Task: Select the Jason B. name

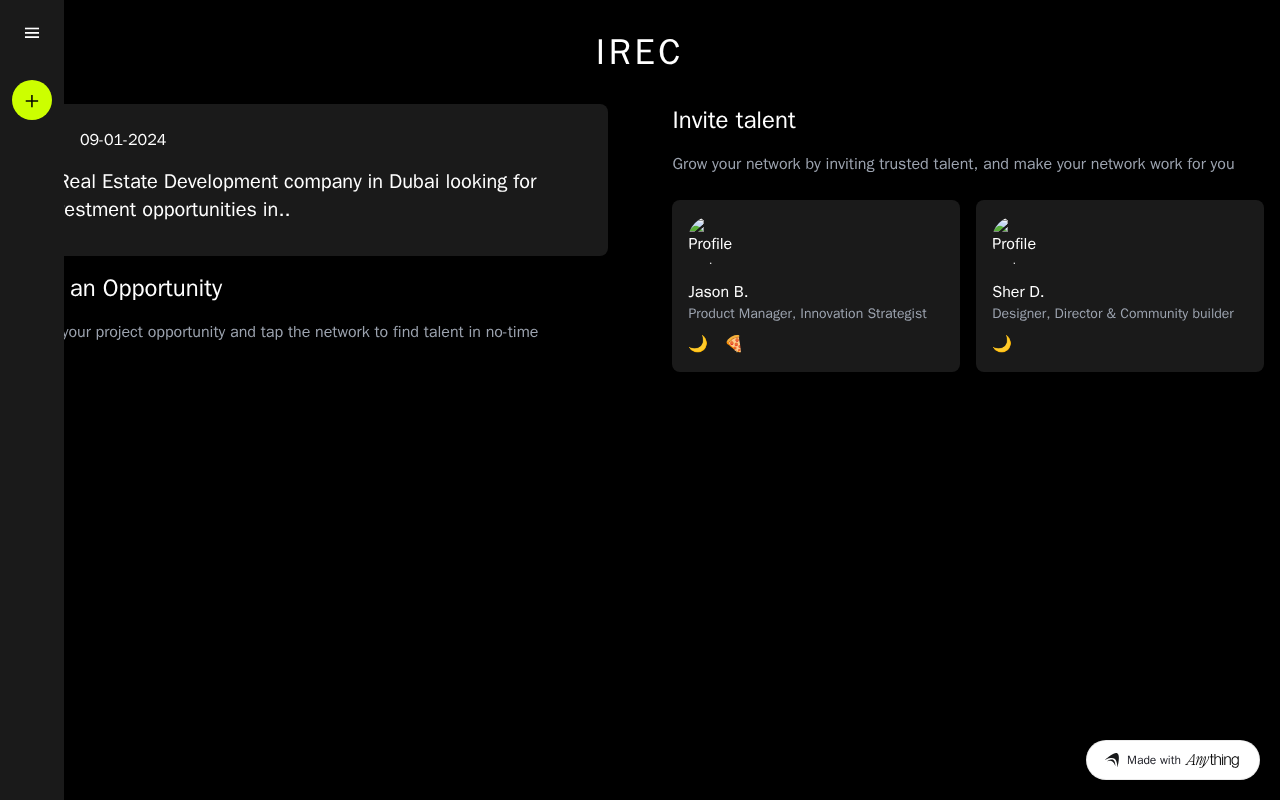Action: coord(718,292)
